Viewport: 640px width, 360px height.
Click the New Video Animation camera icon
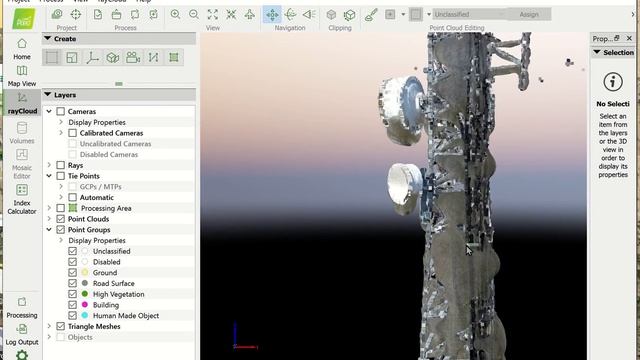[x=133, y=58]
